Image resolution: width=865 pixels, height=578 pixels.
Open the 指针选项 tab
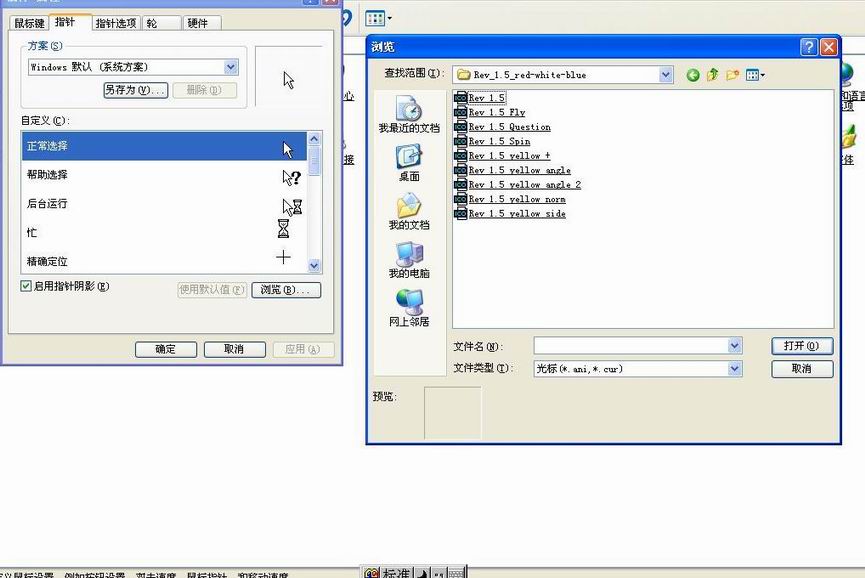116,23
